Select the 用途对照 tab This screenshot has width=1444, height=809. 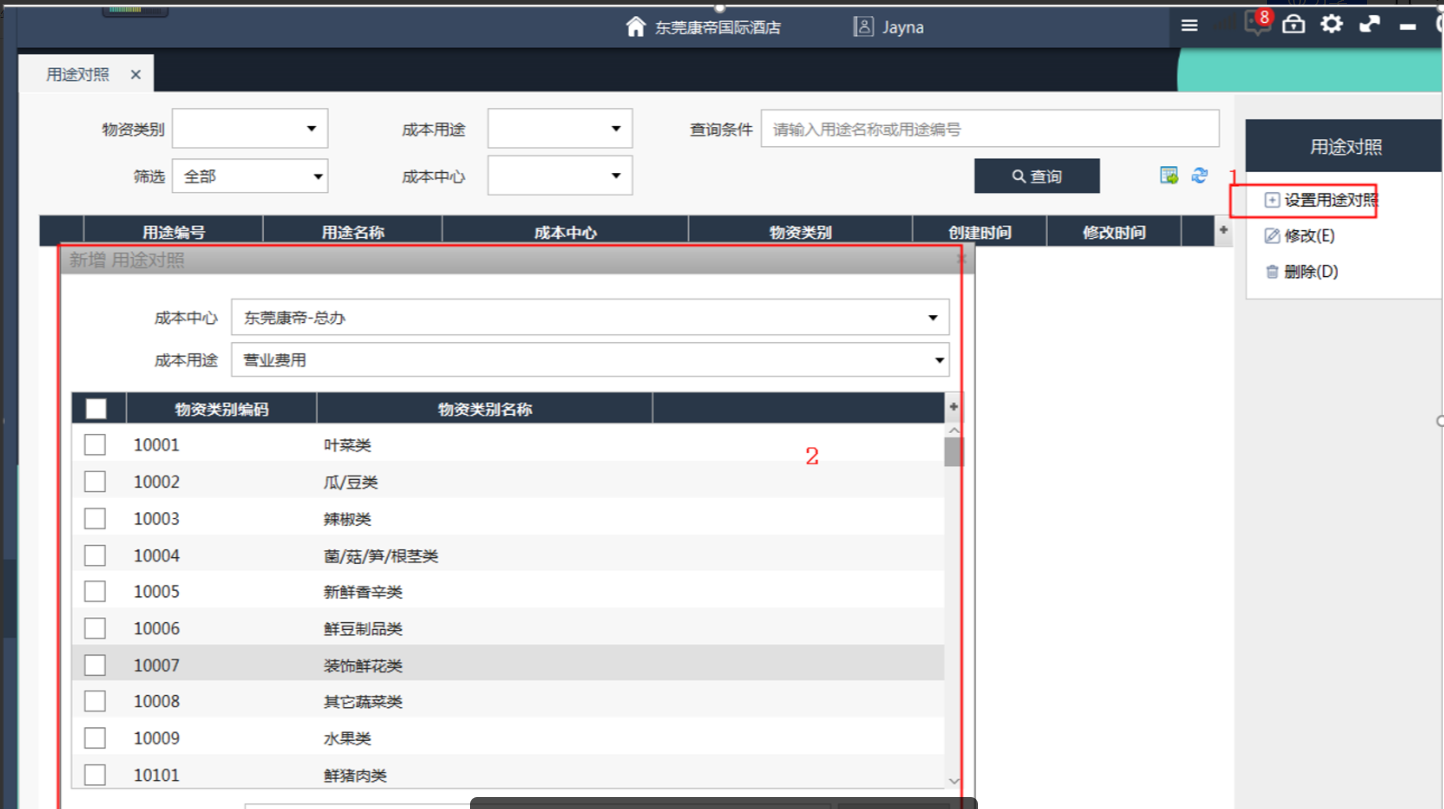click(78, 75)
